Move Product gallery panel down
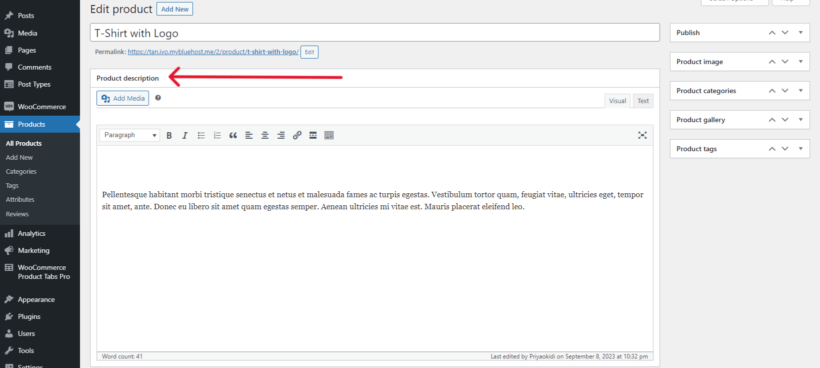This screenshot has width=820, height=368. (785, 120)
